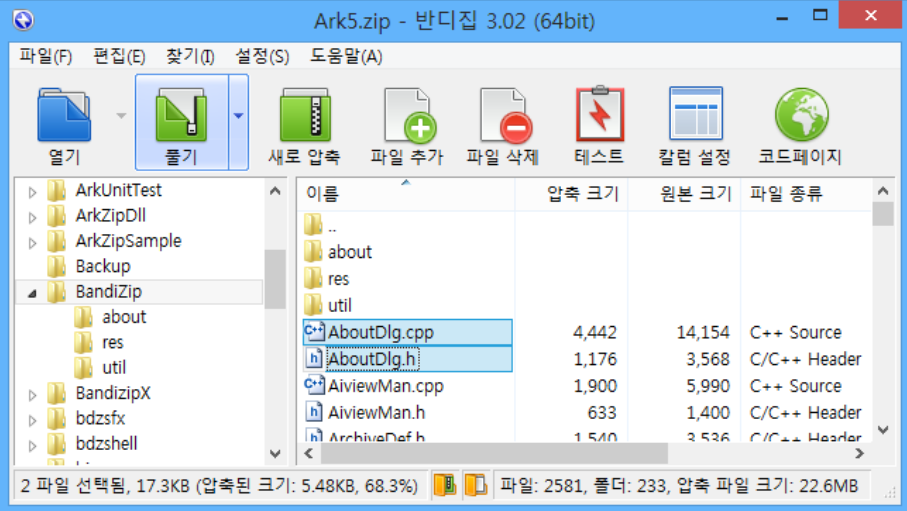Click the ArkUnitTest folder icon in tree
This screenshot has width=907, height=511.
point(57,190)
